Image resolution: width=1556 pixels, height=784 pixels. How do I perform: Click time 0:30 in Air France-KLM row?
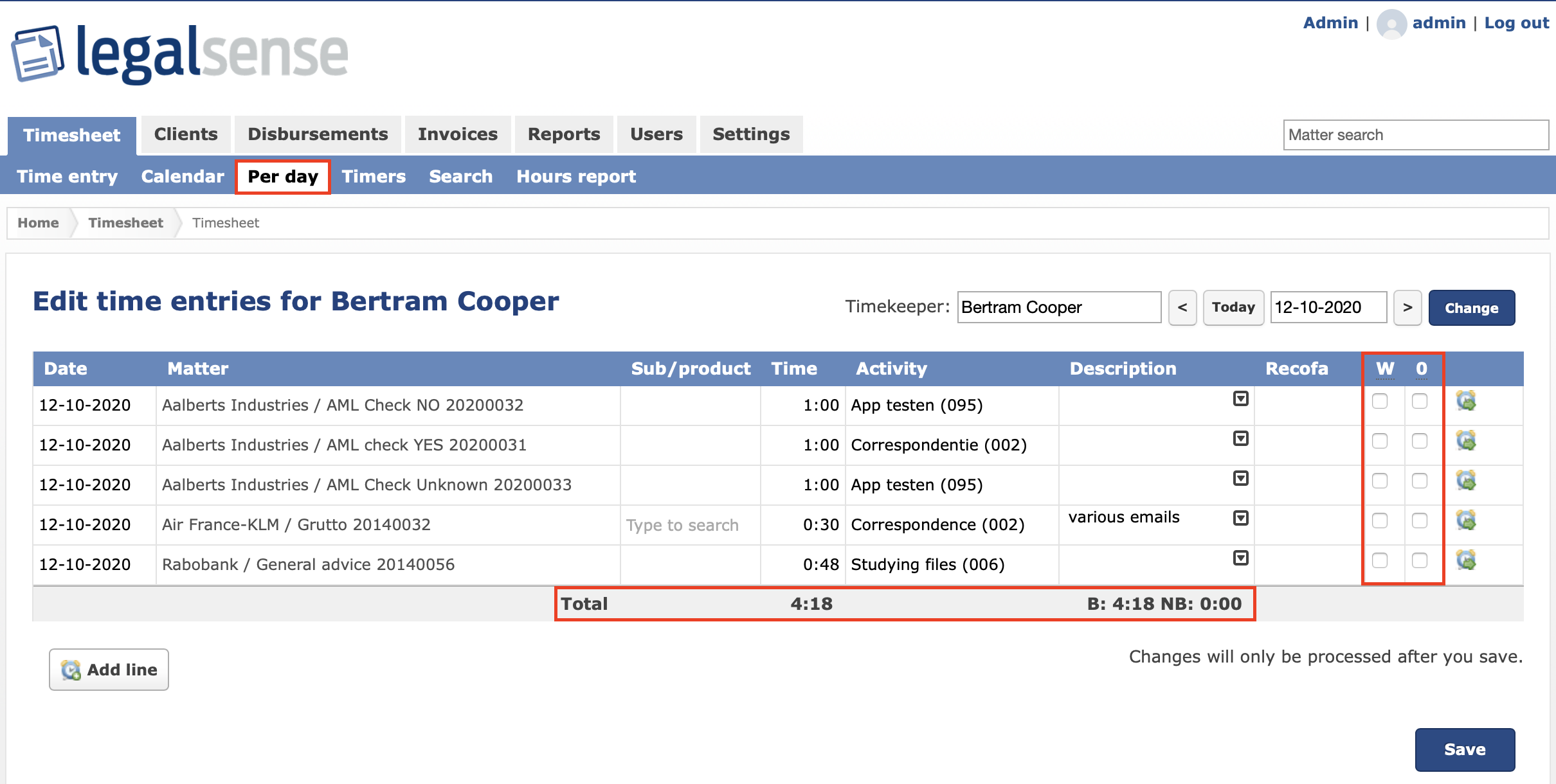[x=821, y=525]
